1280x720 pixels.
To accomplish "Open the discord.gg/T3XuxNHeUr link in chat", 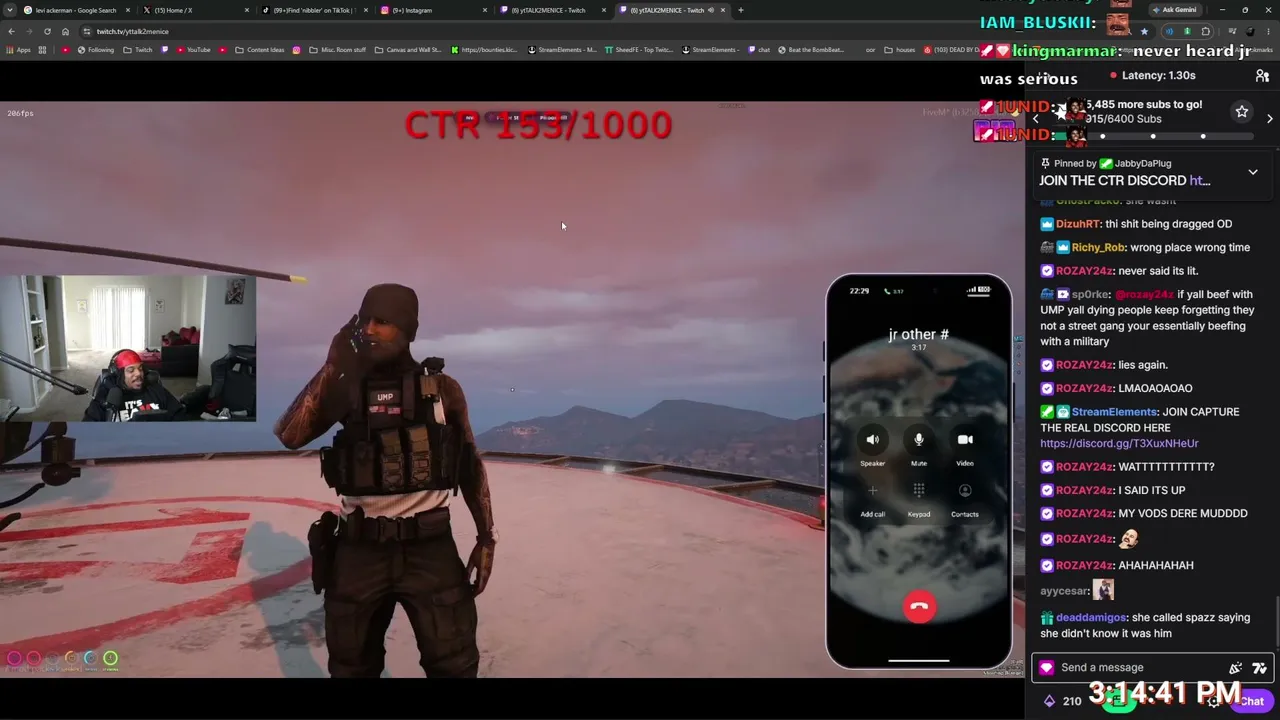I will (x=1119, y=444).
